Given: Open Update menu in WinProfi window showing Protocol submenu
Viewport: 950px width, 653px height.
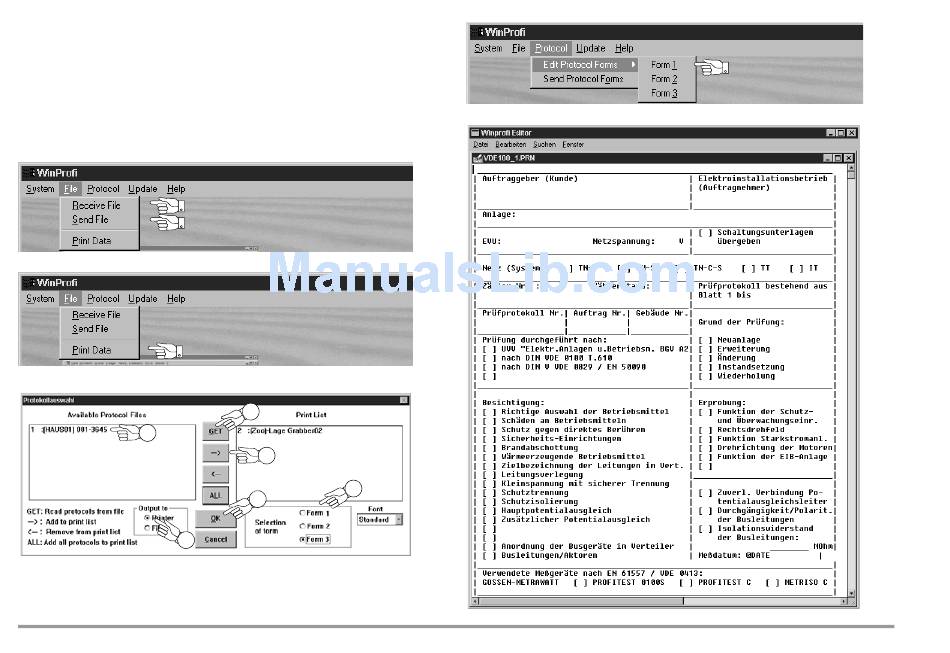Looking at the screenshot, I should click(x=590, y=48).
